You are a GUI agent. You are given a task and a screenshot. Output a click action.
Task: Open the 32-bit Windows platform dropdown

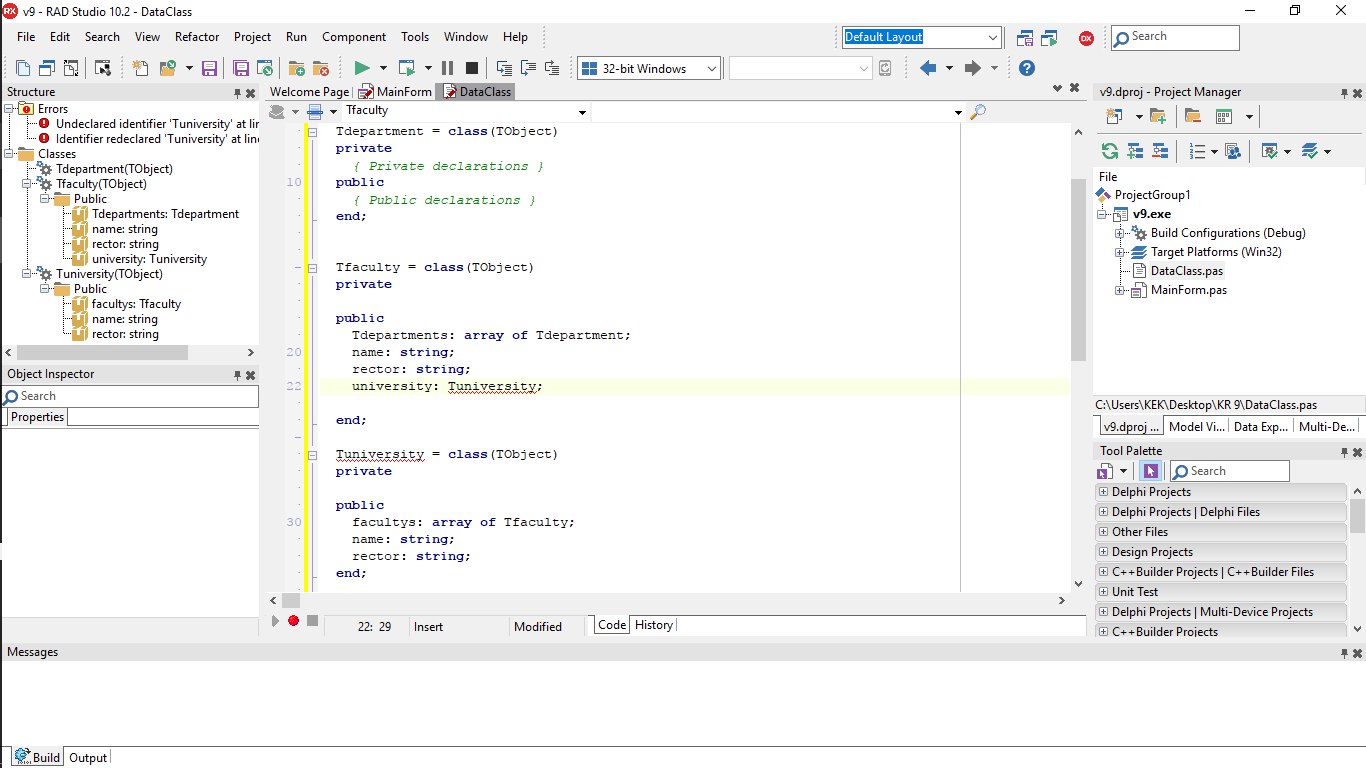tap(711, 68)
